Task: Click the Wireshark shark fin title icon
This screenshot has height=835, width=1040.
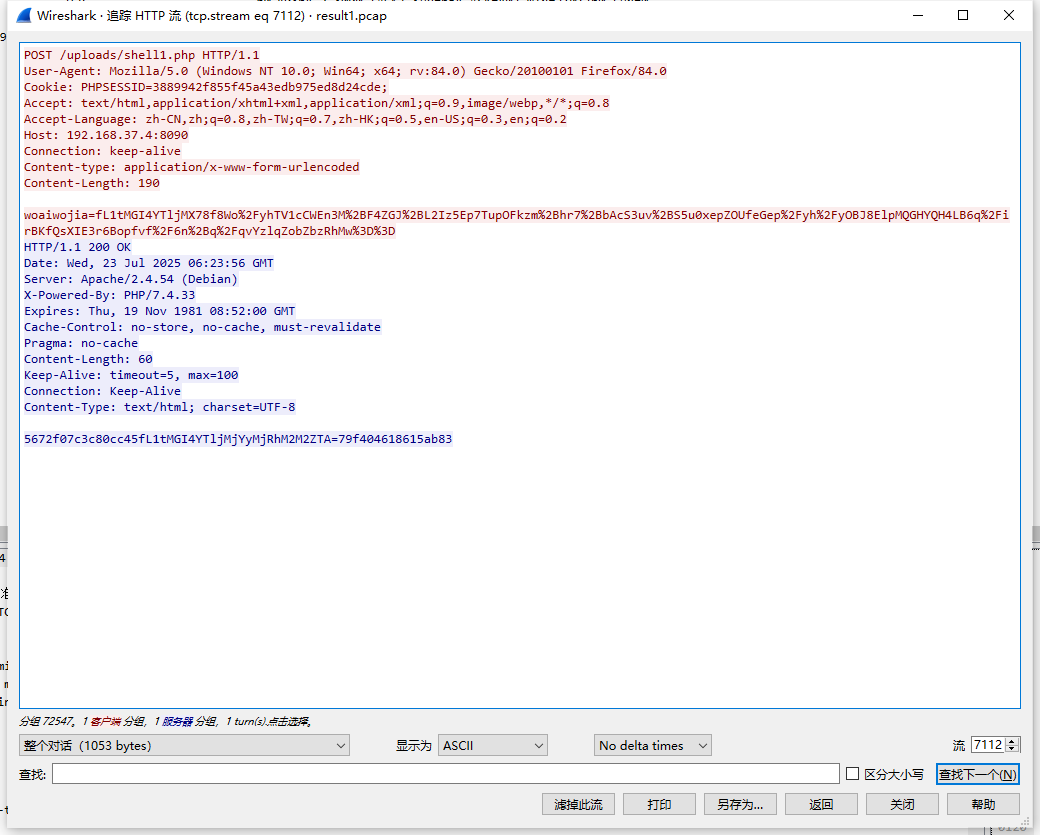Action: coord(21,16)
